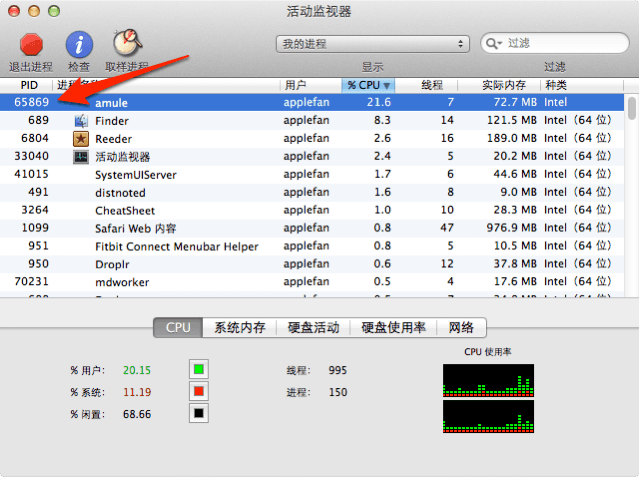The height and width of the screenshot is (477, 639).
Task: Select the amule process row
Action: [x=312, y=102]
